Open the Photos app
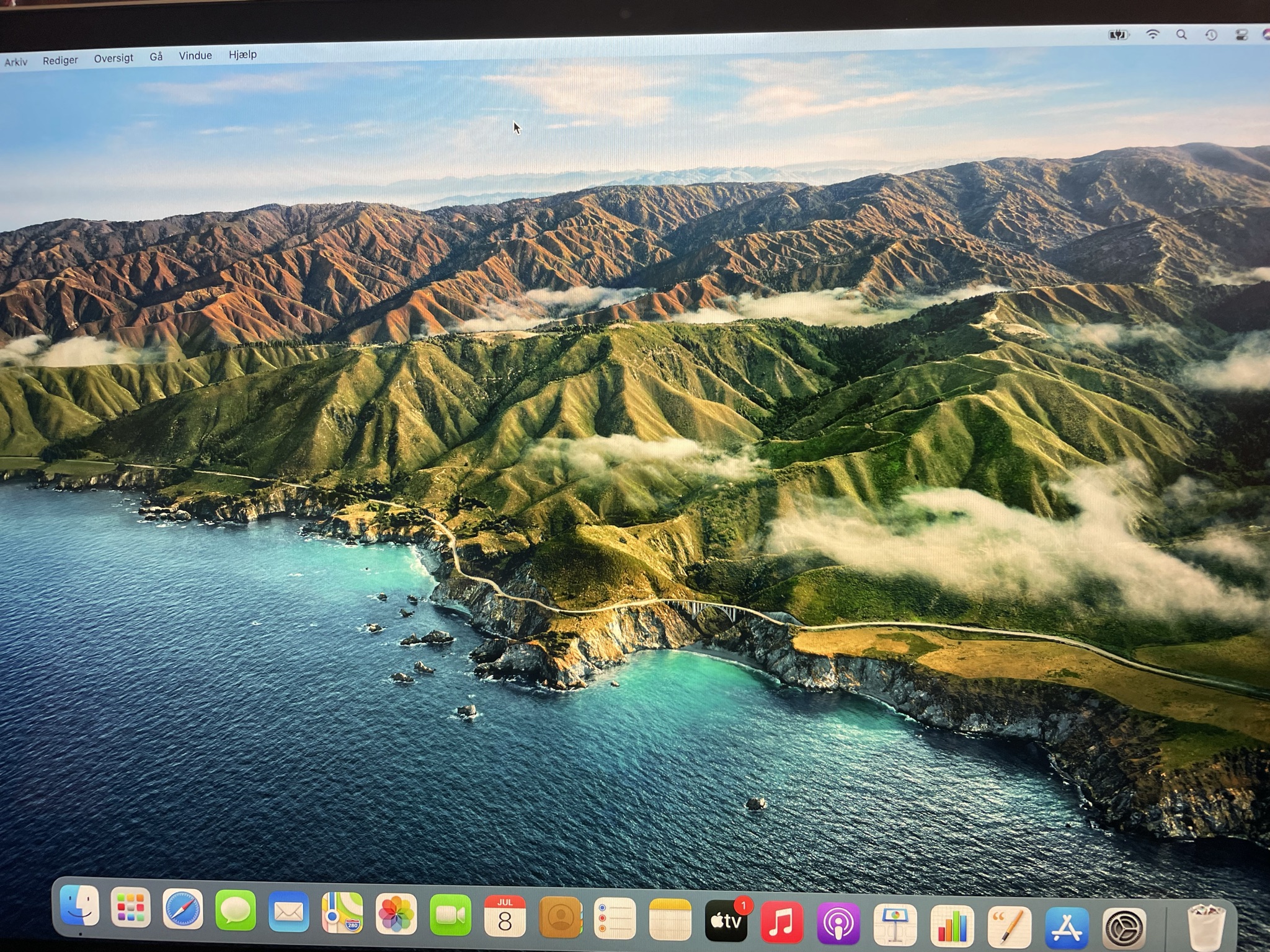The image size is (1270, 952). (396, 914)
